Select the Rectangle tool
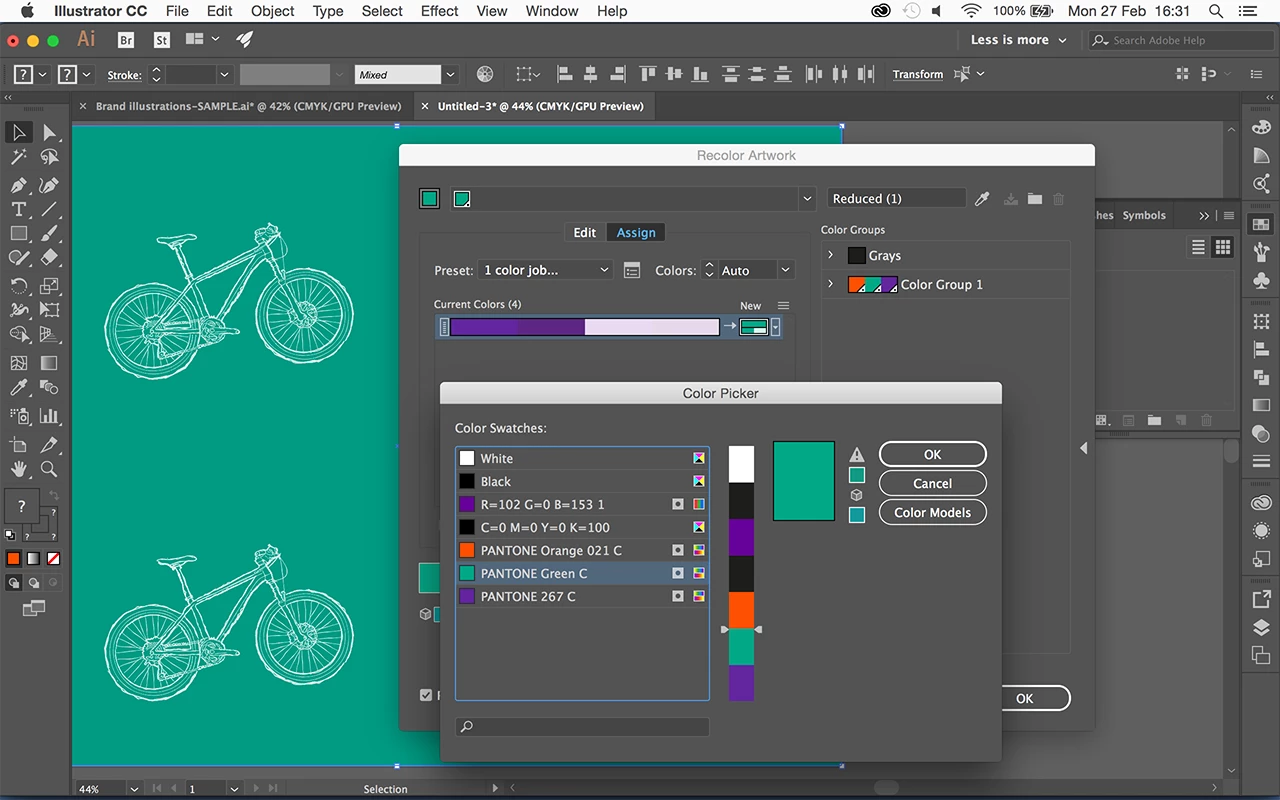The height and width of the screenshot is (800, 1280). [18, 233]
